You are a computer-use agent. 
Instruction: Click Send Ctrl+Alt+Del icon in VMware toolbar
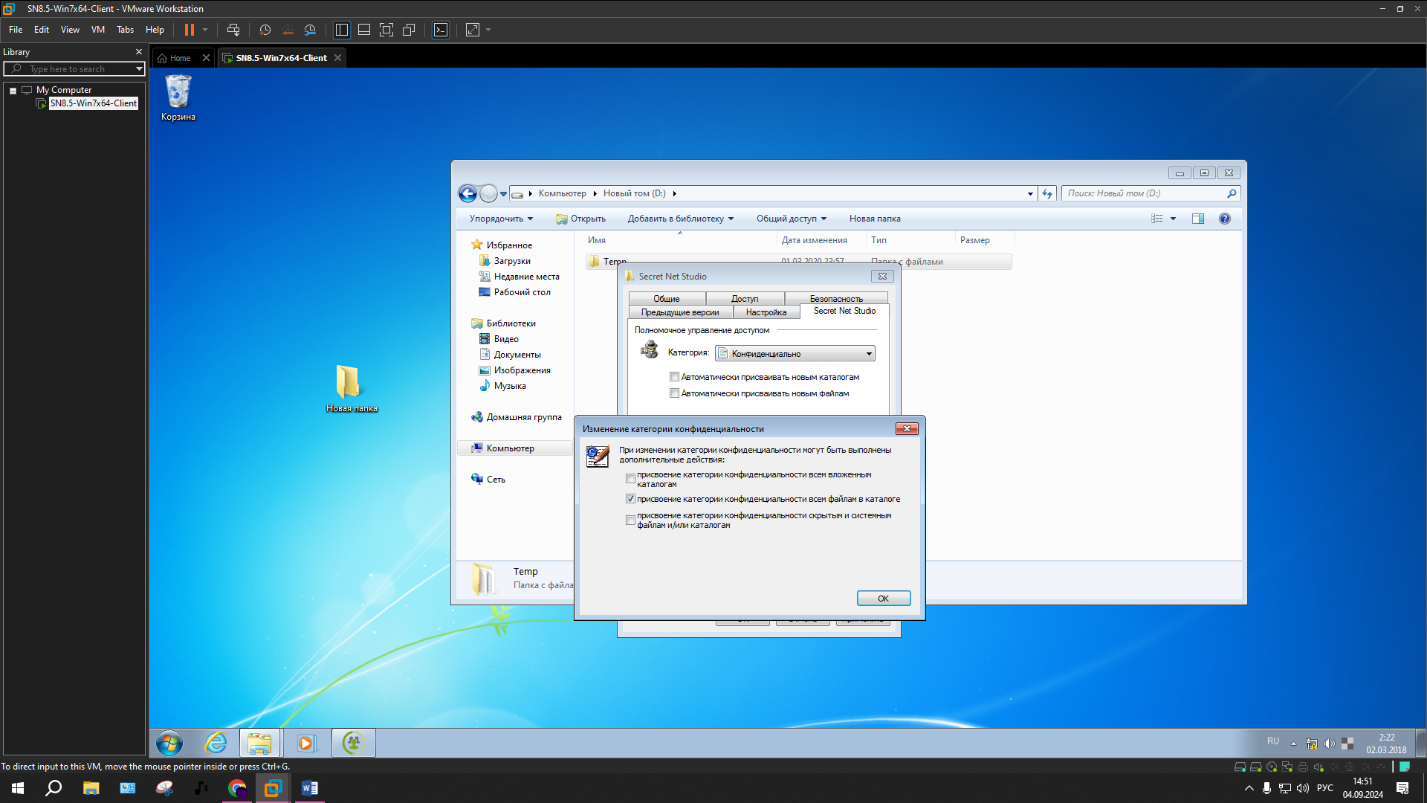pos(233,30)
